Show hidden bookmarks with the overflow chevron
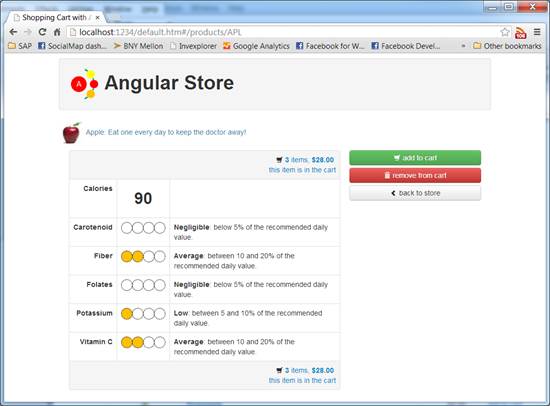The image size is (550, 406). point(463,46)
